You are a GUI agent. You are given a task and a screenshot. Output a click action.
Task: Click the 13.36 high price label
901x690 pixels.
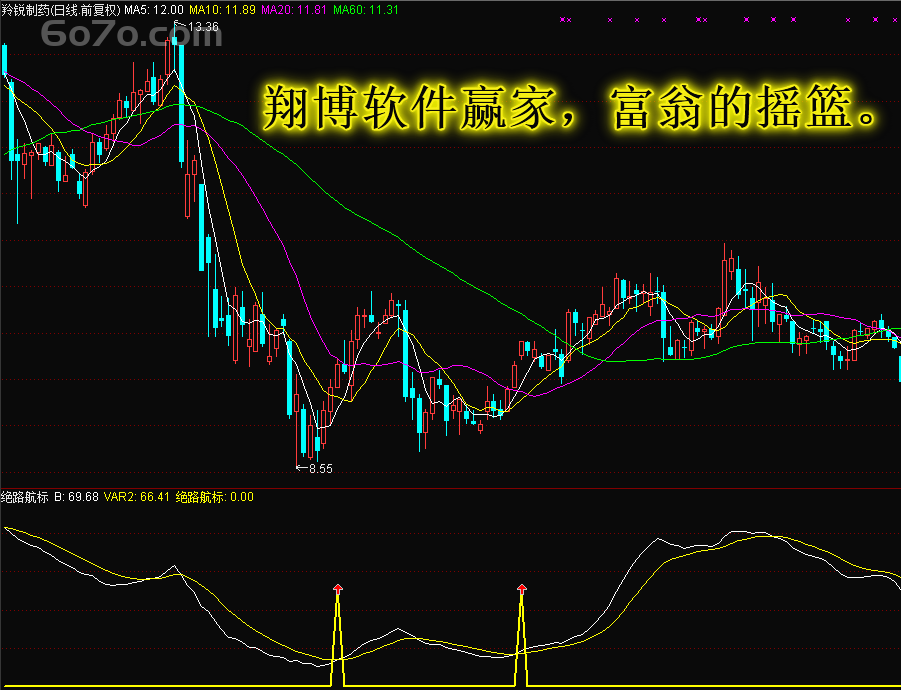click(203, 26)
